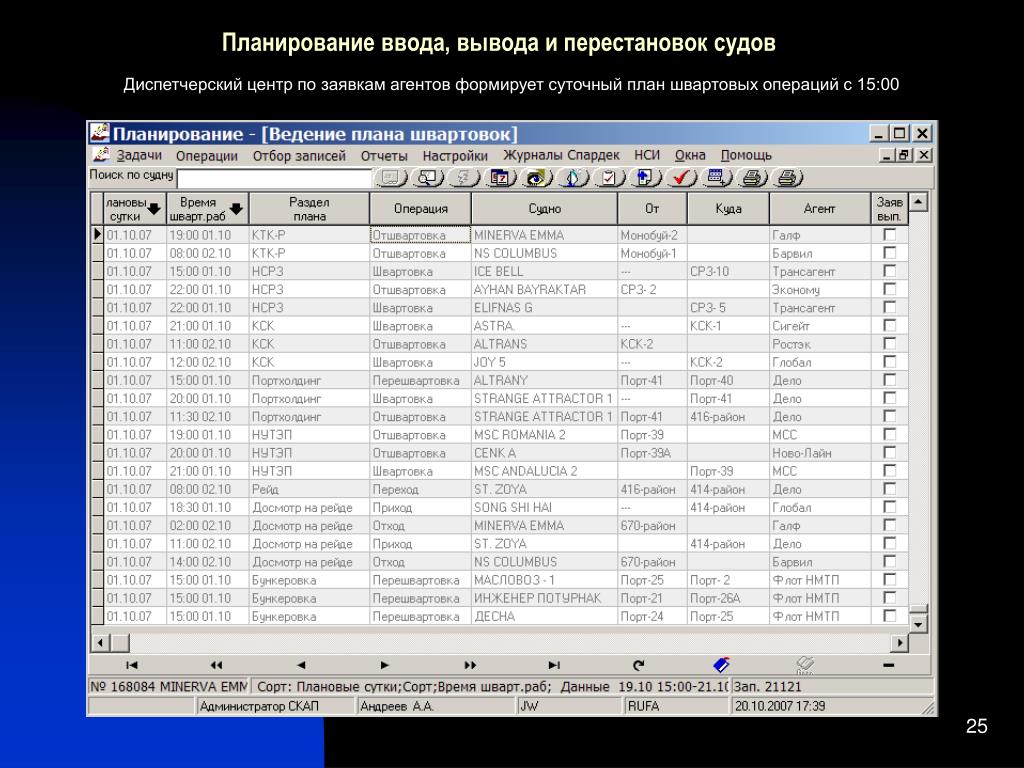Tick the checkbox in the AYHAN BAYRAKTAR row
The width and height of the screenshot is (1024, 768).
pos(889,289)
